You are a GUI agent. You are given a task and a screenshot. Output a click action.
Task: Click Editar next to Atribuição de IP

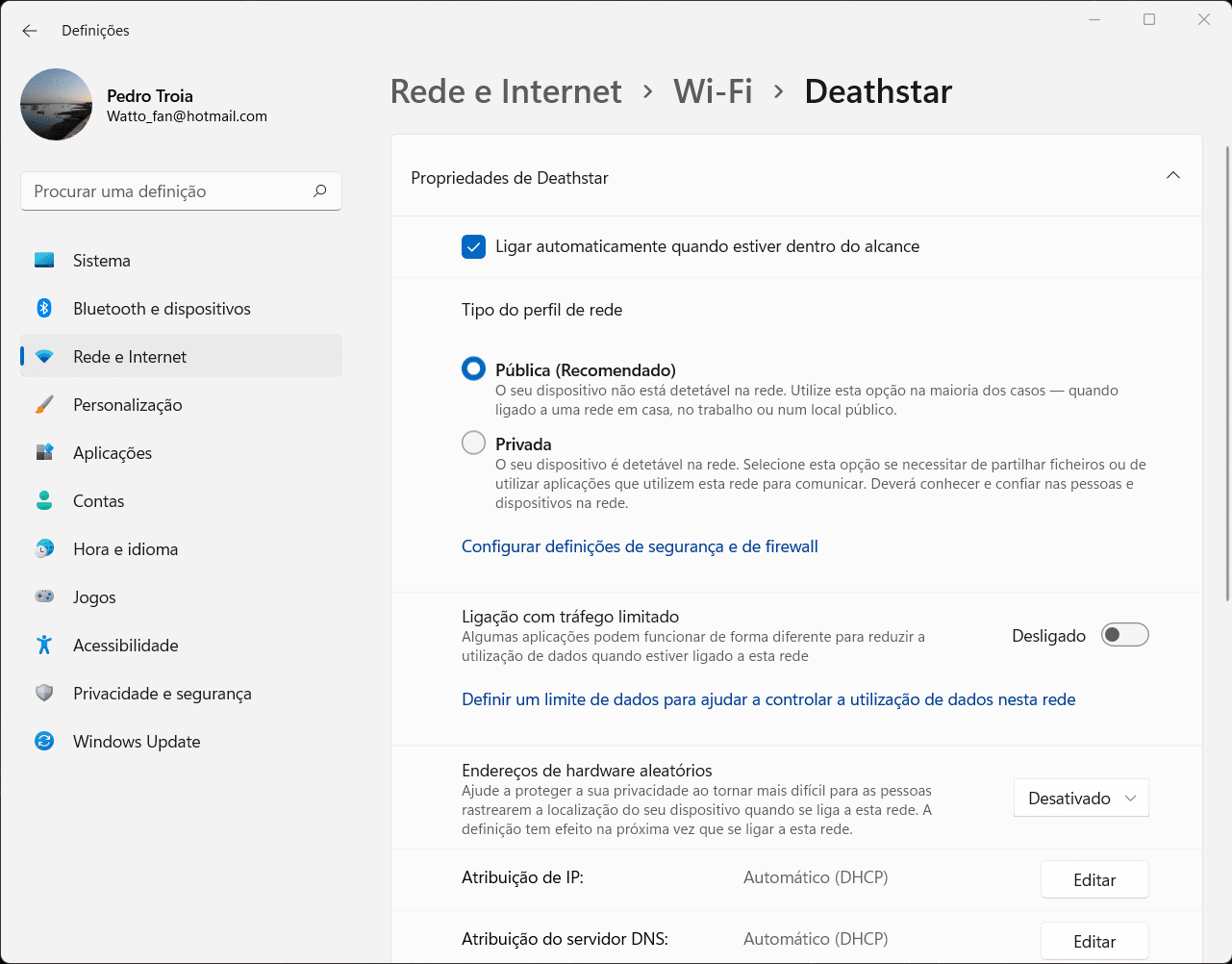click(x=1094, y=879)
